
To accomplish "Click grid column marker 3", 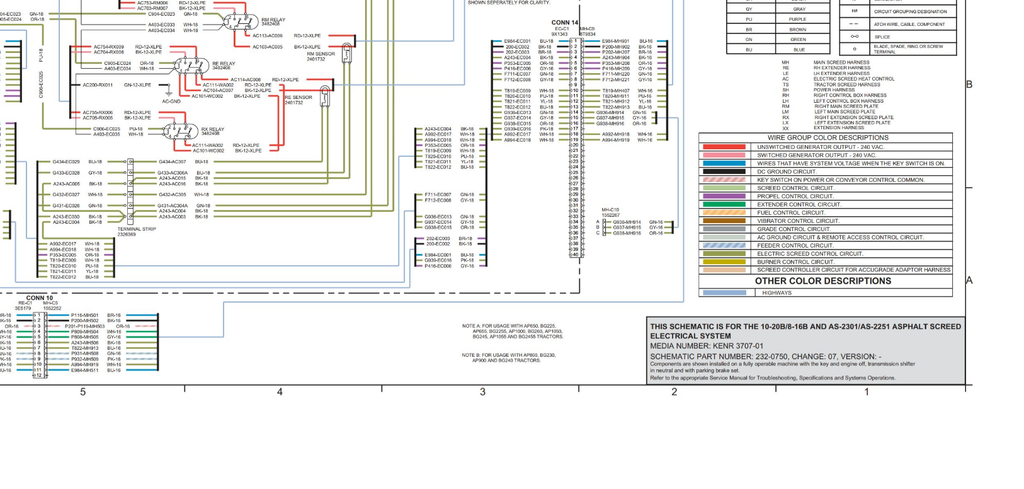I will click(x=483, y=392).
